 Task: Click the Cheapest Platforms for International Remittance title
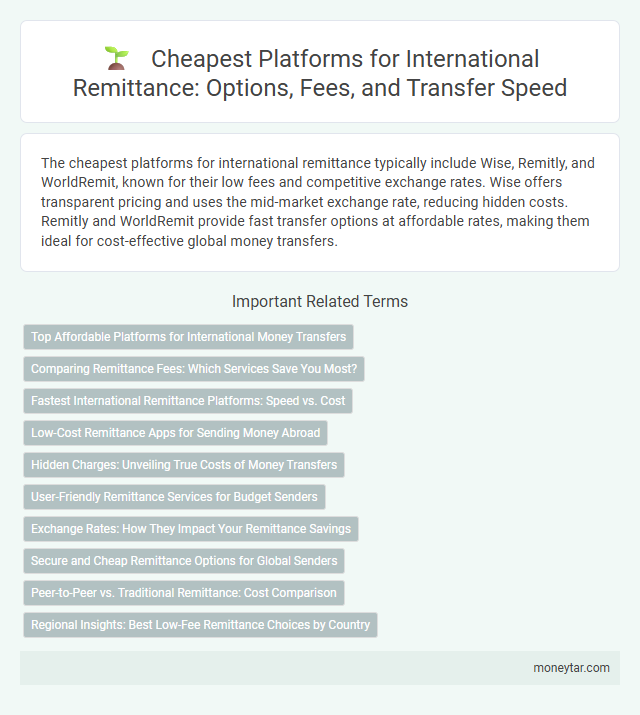320,73
